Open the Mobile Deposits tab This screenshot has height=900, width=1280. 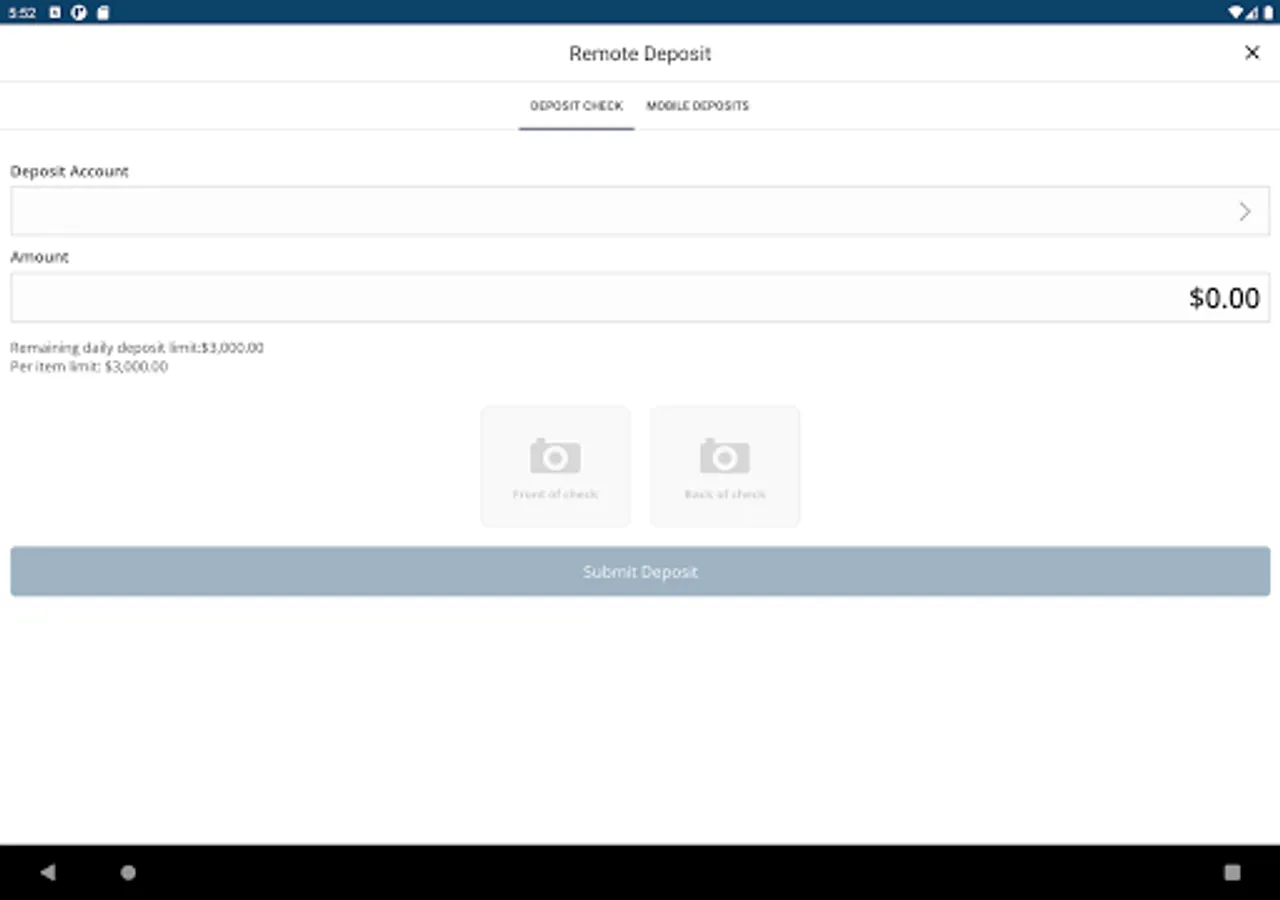click(697, 106)
